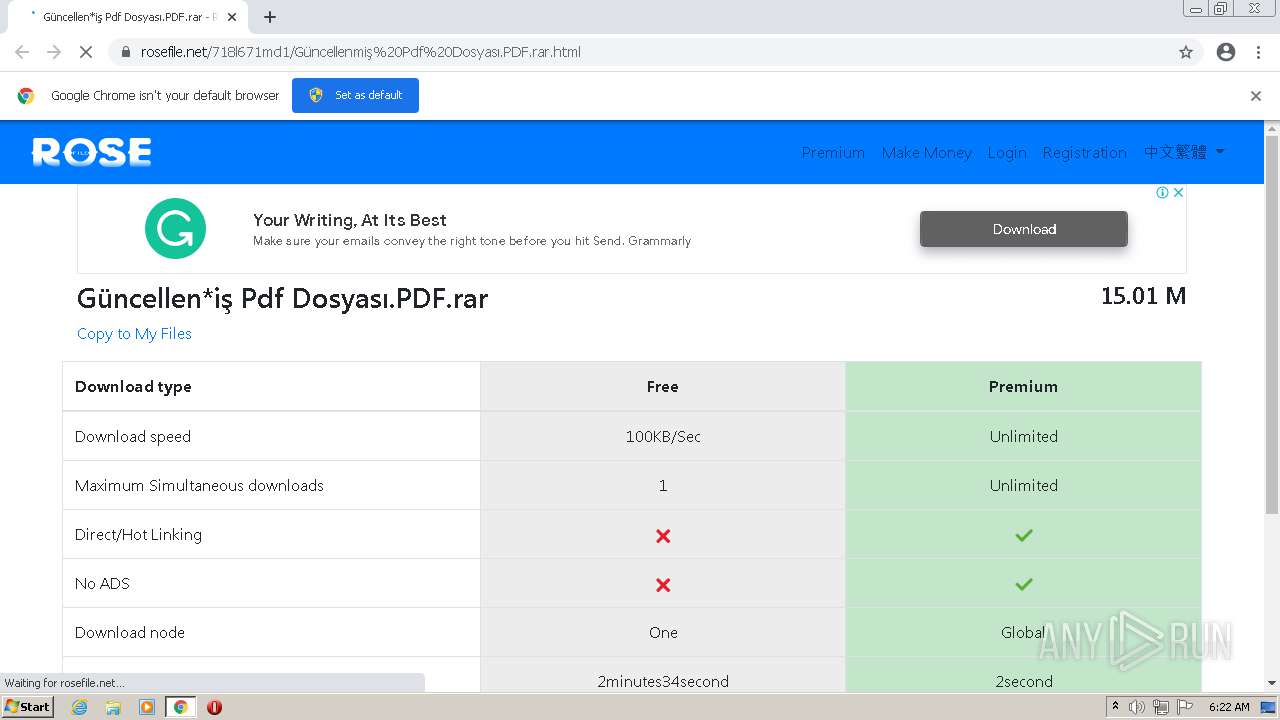Click the scrollbar down arrow
This screenshot has width=1280, height=720.
click(1272, 684)
